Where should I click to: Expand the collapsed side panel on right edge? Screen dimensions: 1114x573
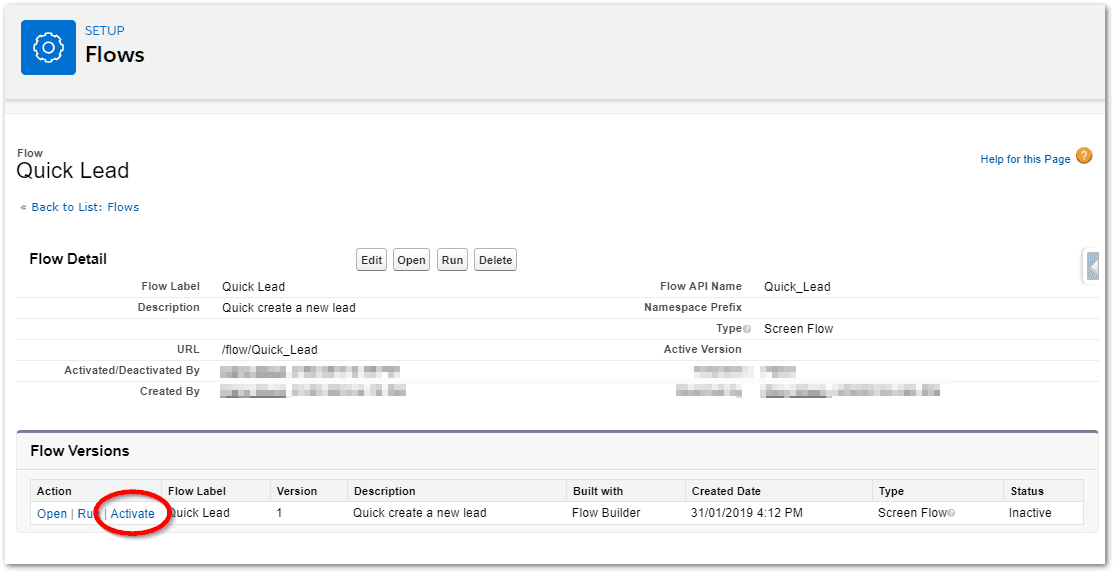click(x=1092, y=266)
